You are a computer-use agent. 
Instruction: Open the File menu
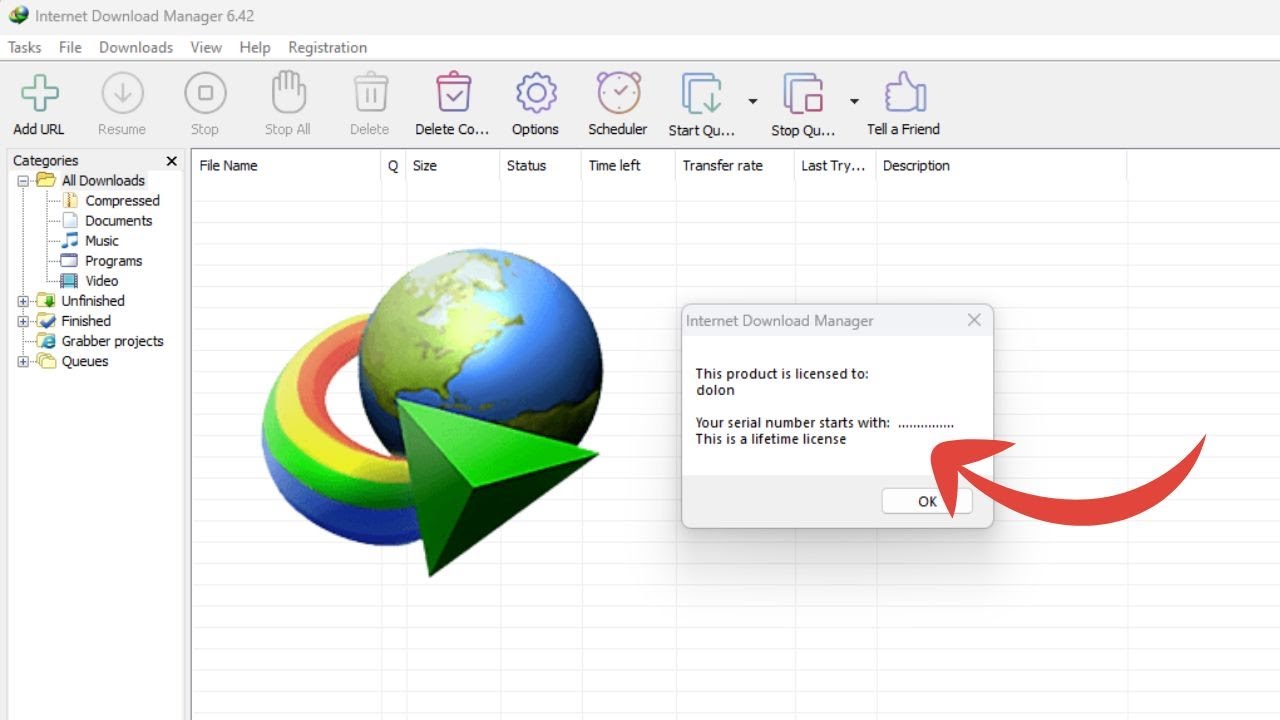coord(70,47)
